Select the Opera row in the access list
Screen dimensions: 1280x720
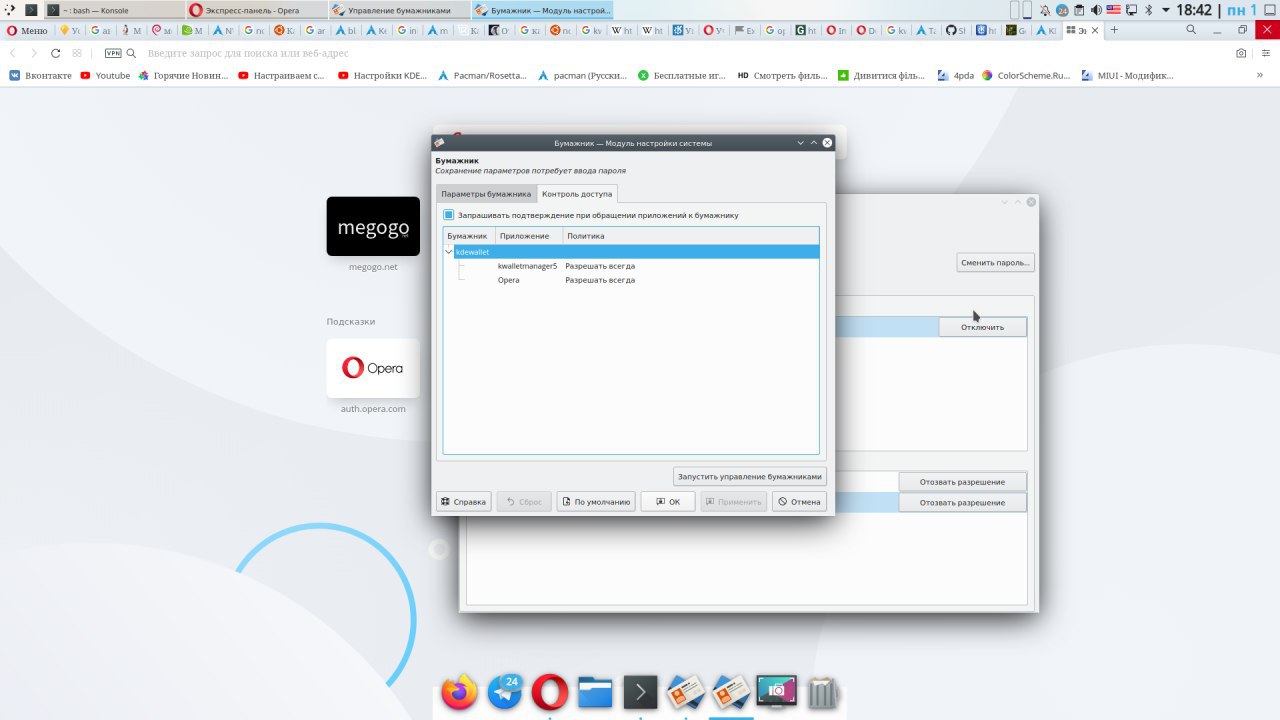[x=508, y=280]
